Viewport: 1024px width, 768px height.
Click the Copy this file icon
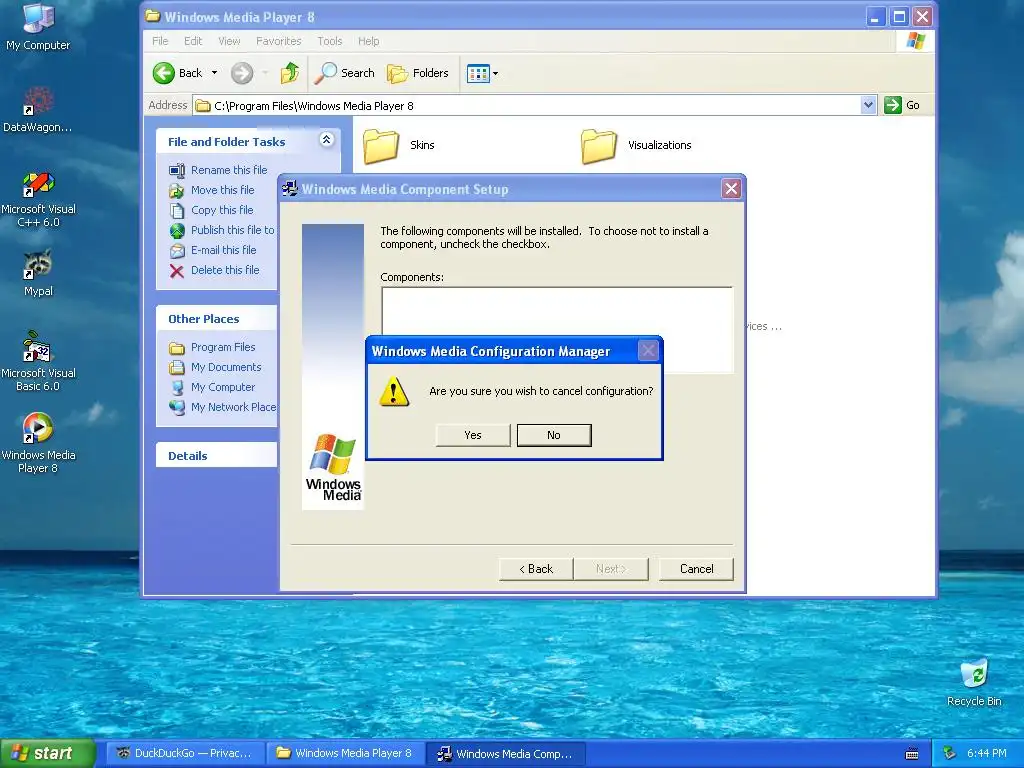point(177,210)
